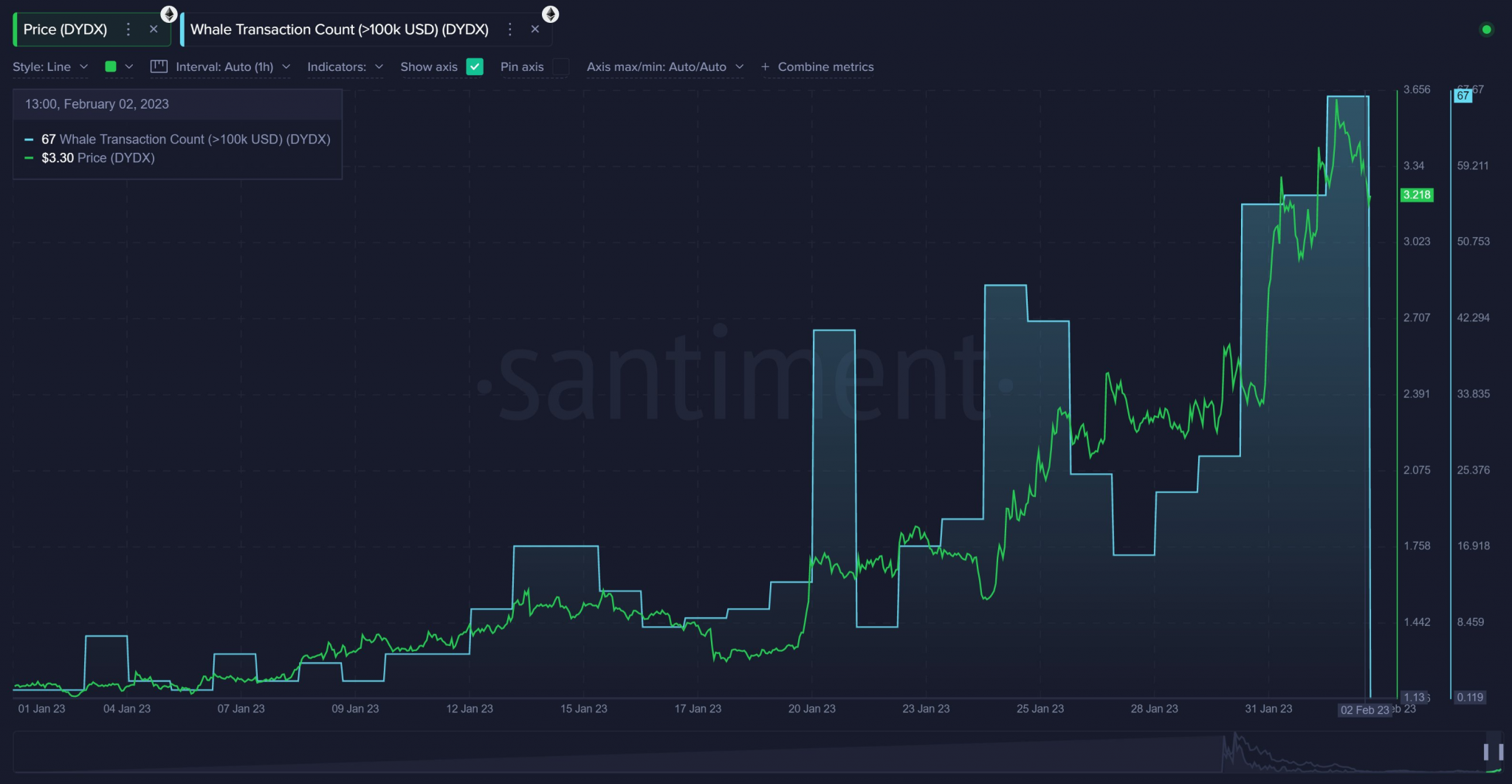The image size is (1512, 784).
Task: Click the 0.119 whale axis minimum label
Action: point(1470,697)
